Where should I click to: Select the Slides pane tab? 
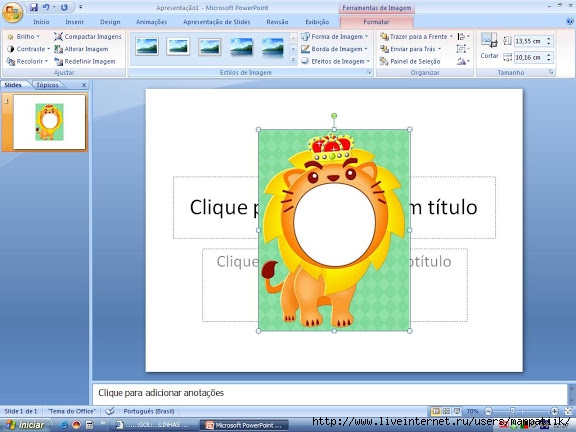(13, 85)
